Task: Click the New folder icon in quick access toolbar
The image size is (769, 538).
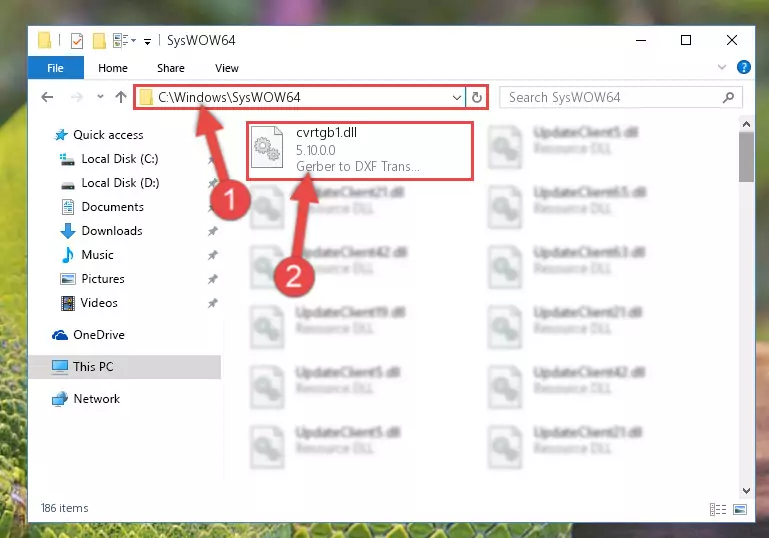Action: (99, 41)
